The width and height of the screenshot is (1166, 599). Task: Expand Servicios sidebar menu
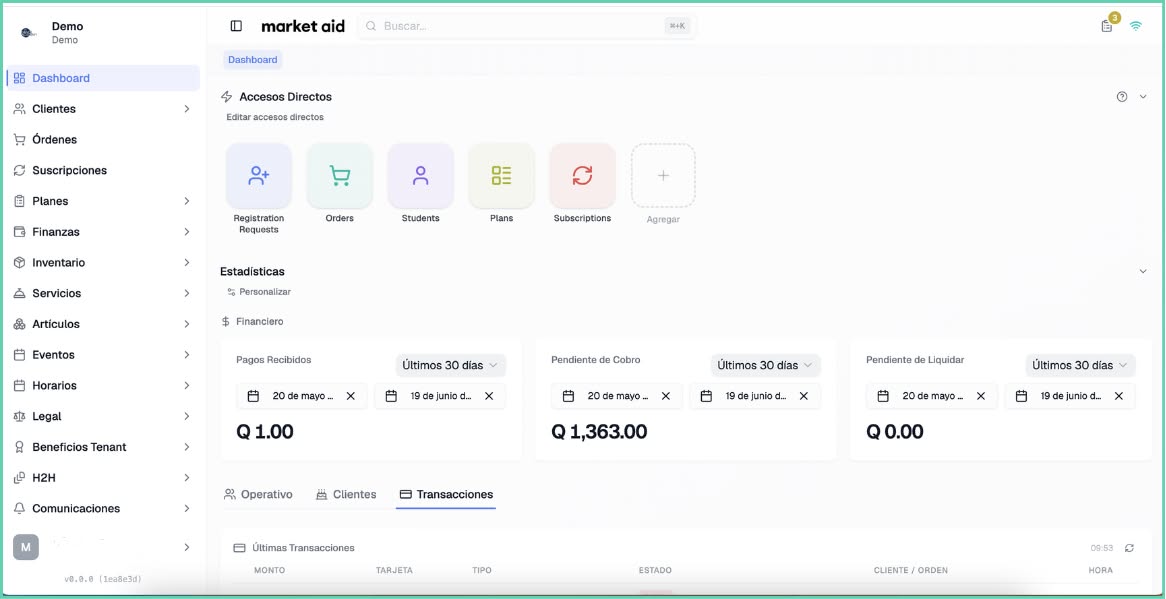point(103,294)
